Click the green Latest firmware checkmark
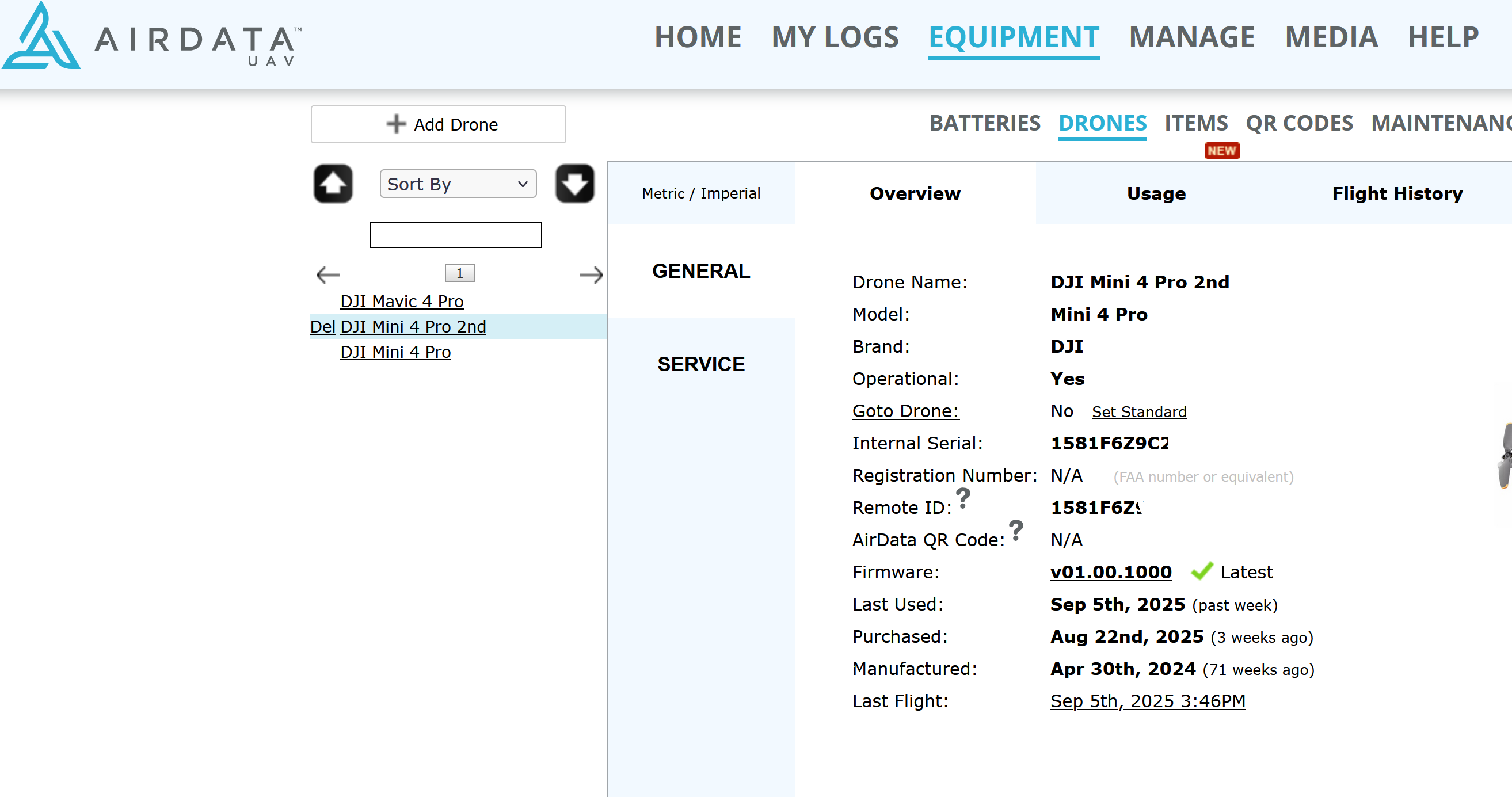 (1202, 571)
